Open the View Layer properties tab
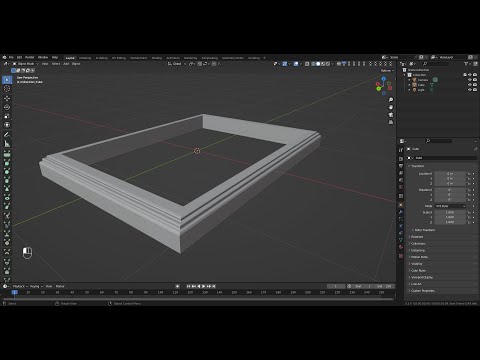The image size is (480, 360). 401,173
